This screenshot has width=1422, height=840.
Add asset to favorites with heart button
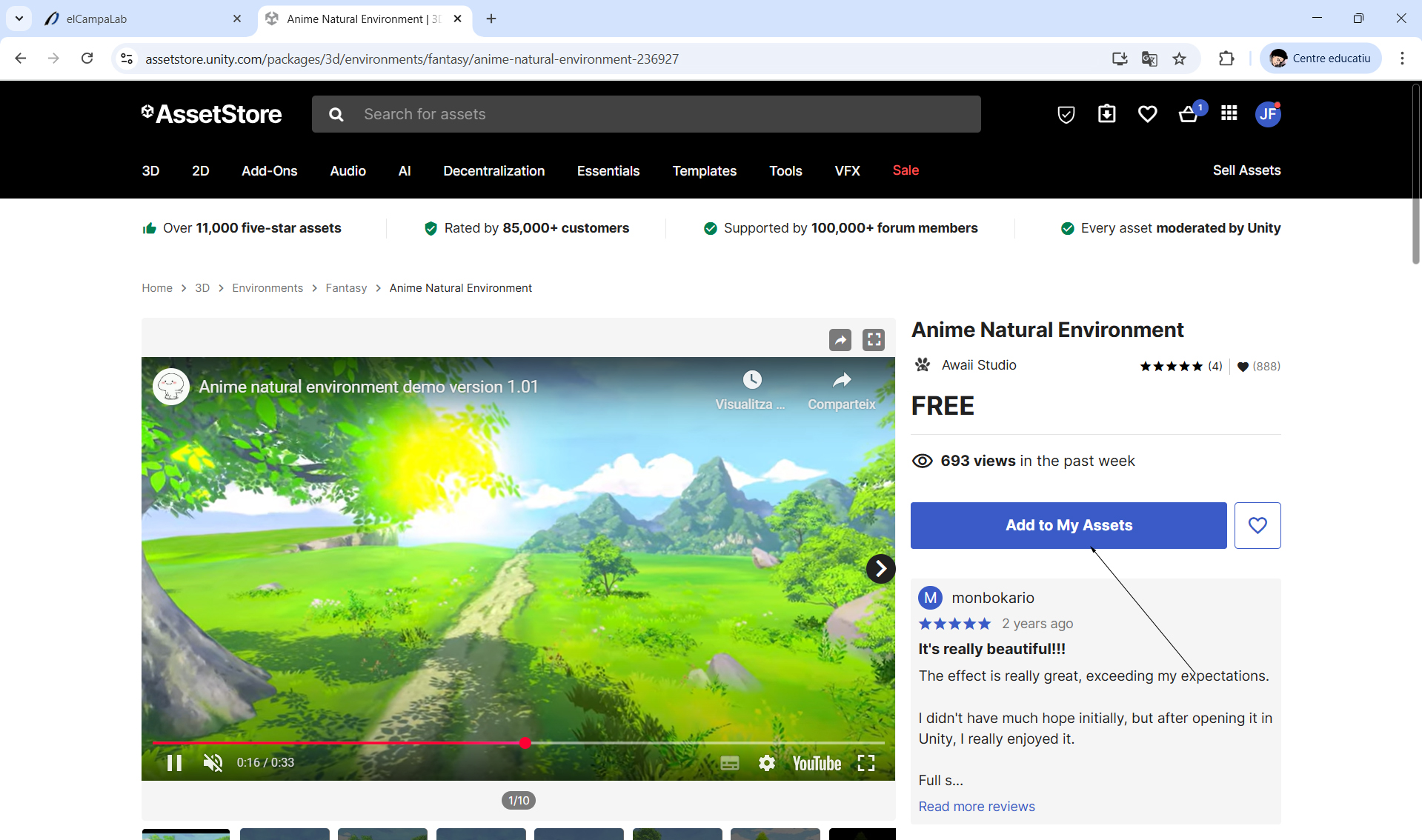[x=1257, y=525]
